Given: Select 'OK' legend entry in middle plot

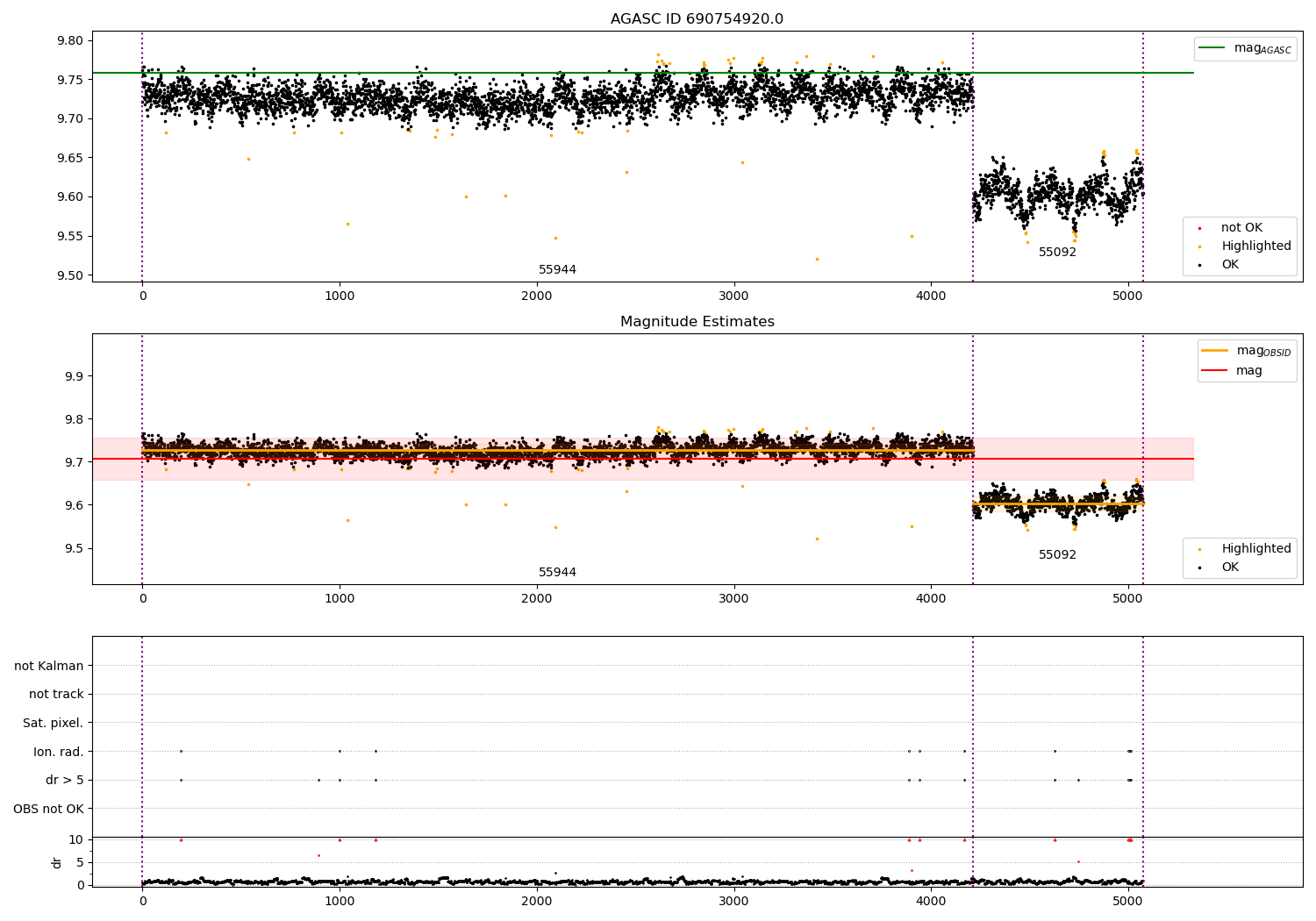Looking at the screenshot, I should [1230, 568].
